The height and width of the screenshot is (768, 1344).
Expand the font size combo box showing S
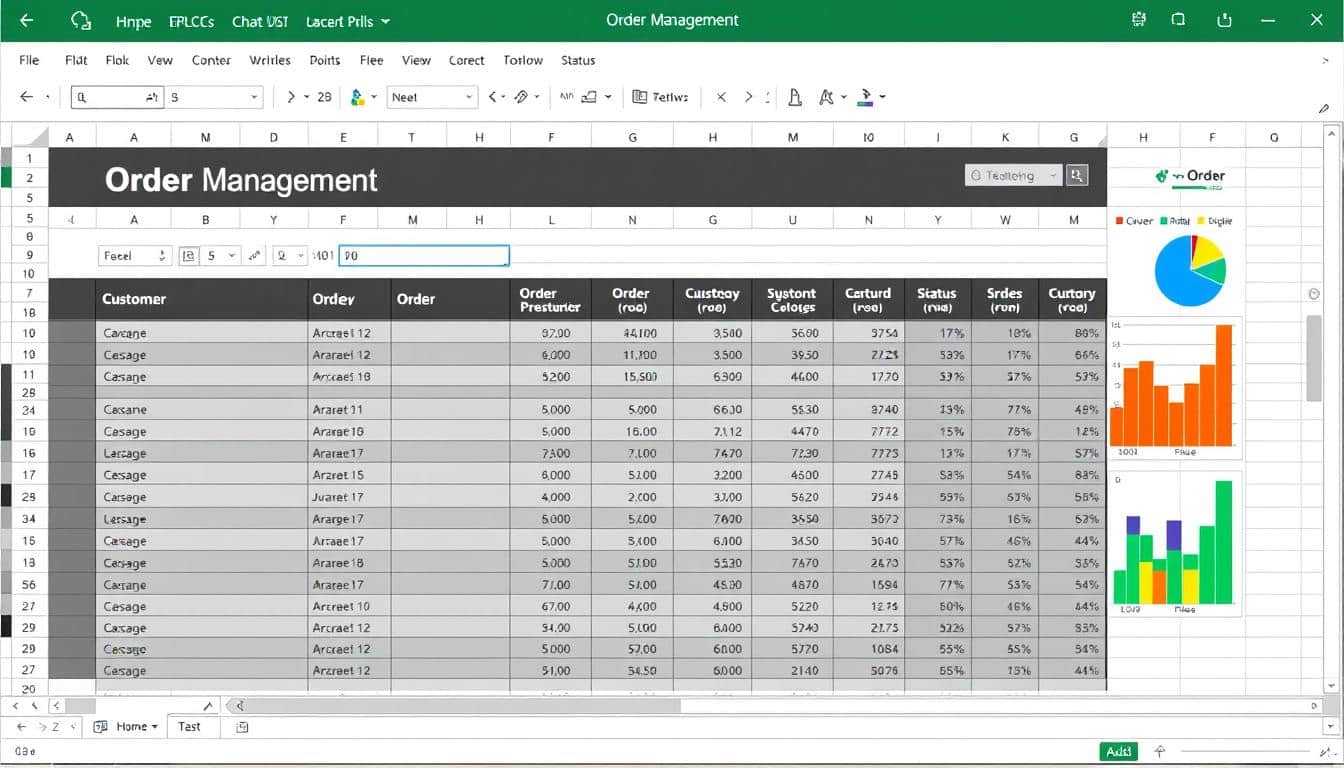pos(214,97)
